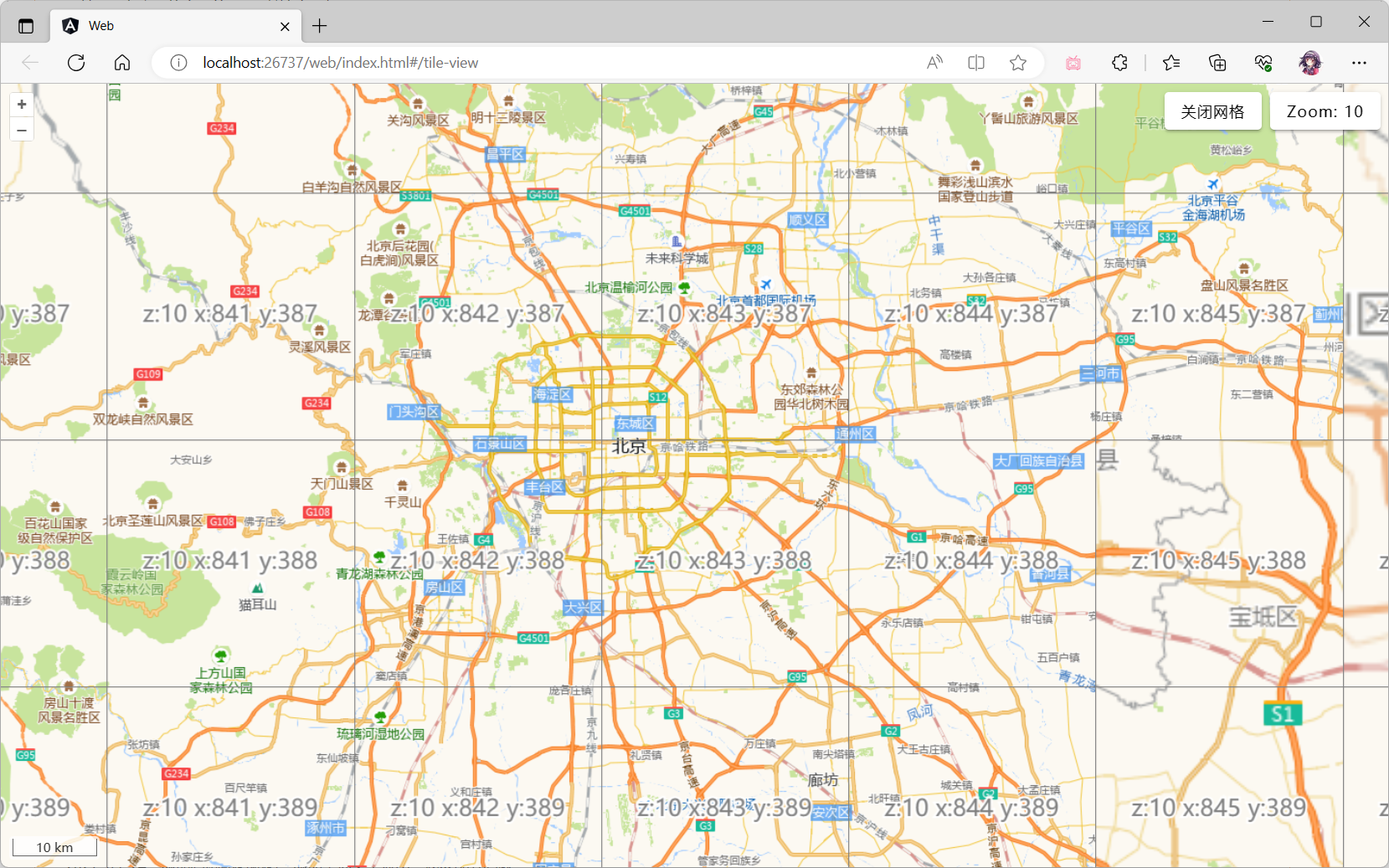Click the 猫耳山 mountain icon
The width and height of the screenshot is (1389, 868).
[x=258, y=588]
